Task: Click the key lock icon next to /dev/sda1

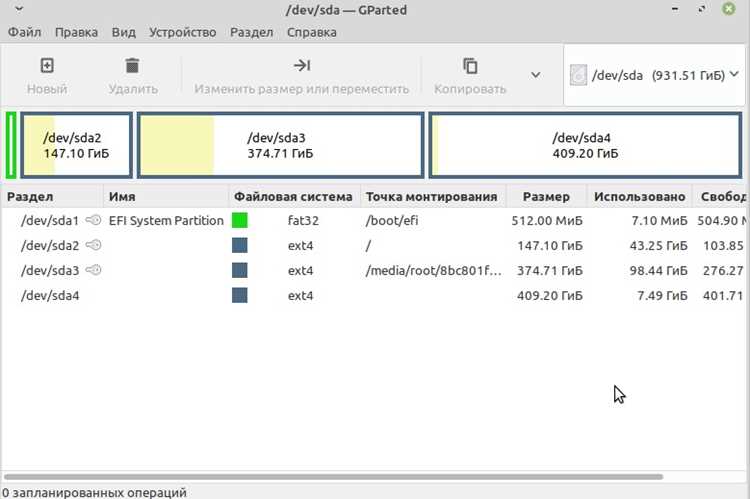Action: point(93,220)
